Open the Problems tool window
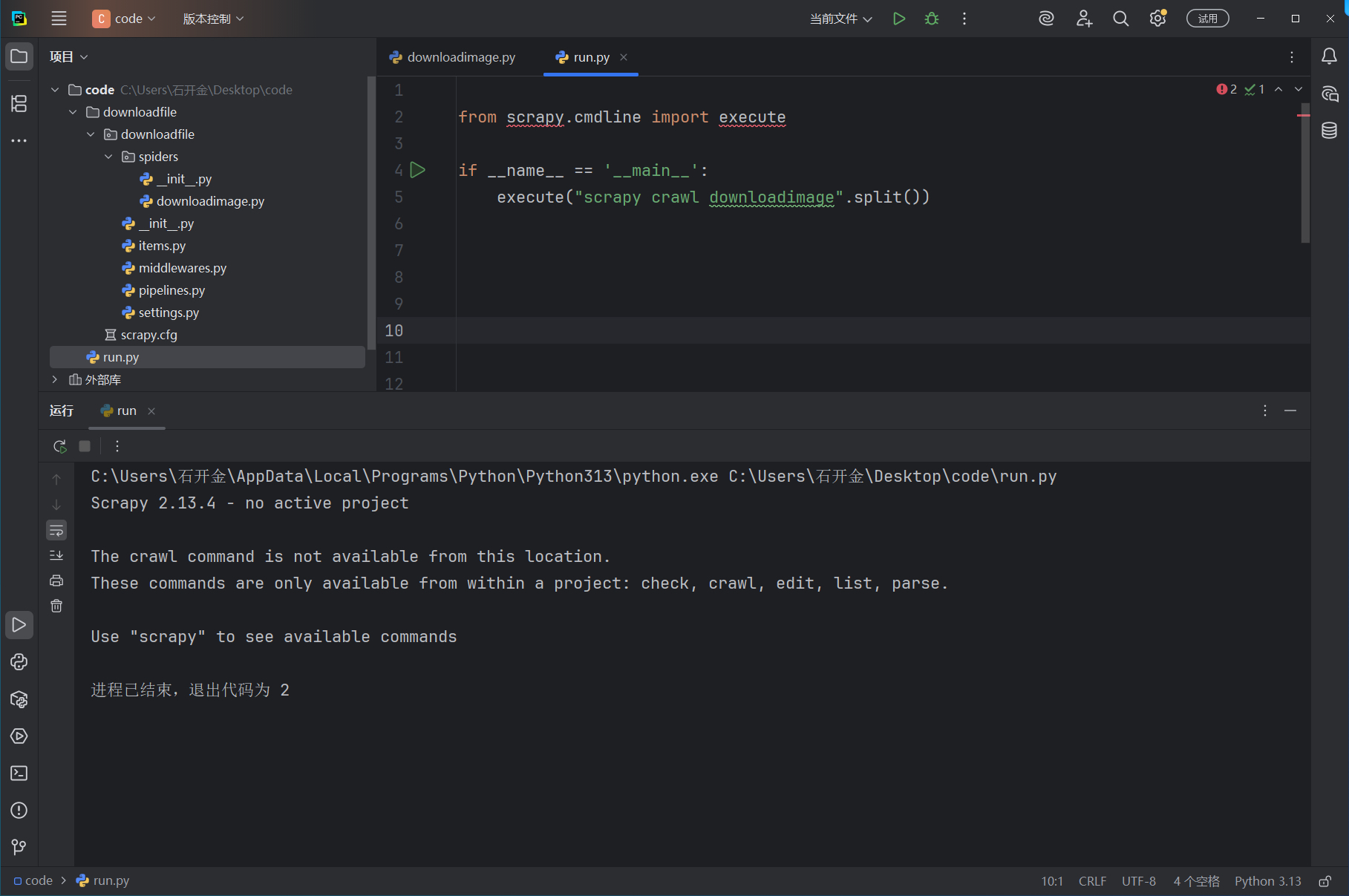The image size is (1349, 896). [x=19, y=811]
